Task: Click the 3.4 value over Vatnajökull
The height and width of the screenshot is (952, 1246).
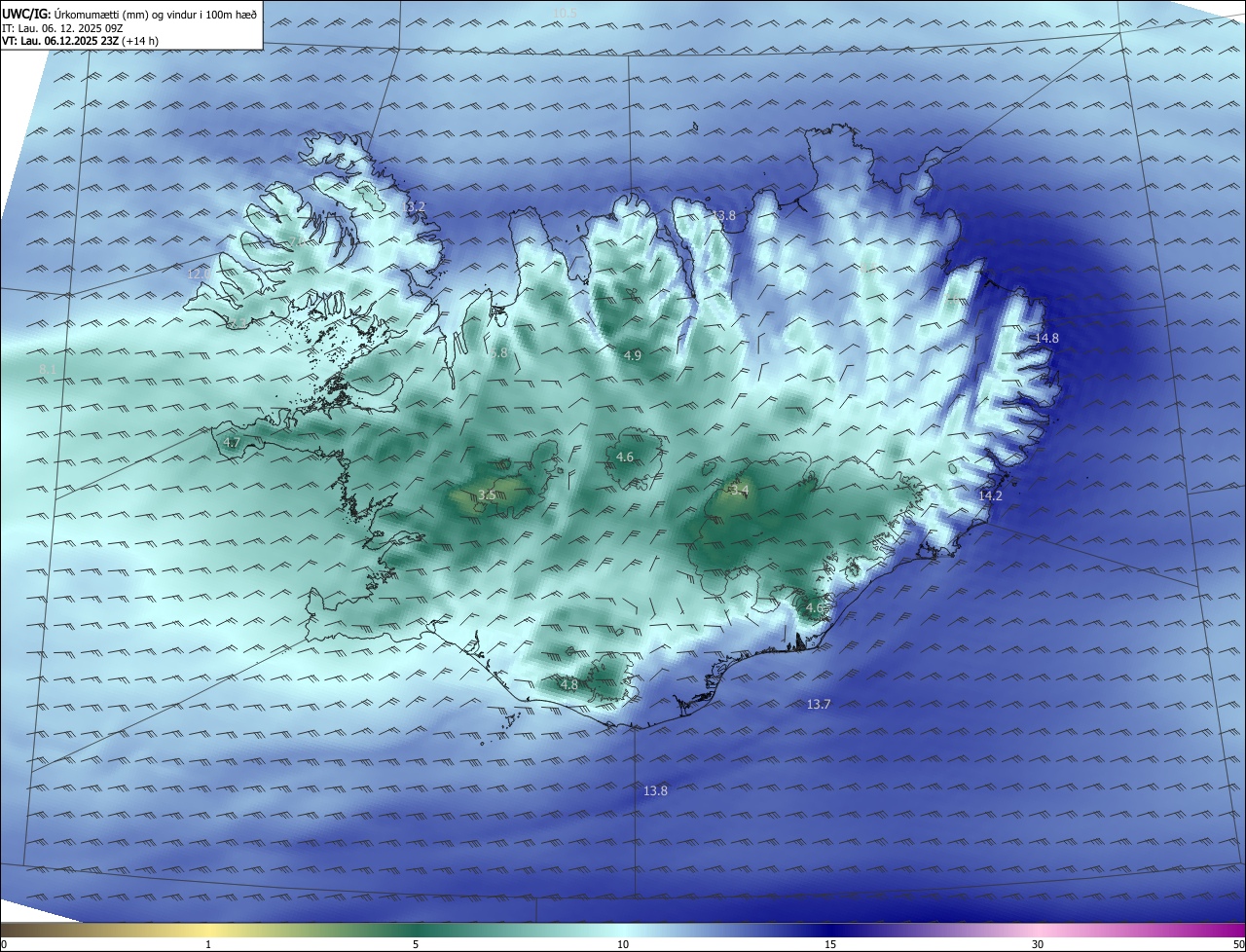Action: (739, 490)
